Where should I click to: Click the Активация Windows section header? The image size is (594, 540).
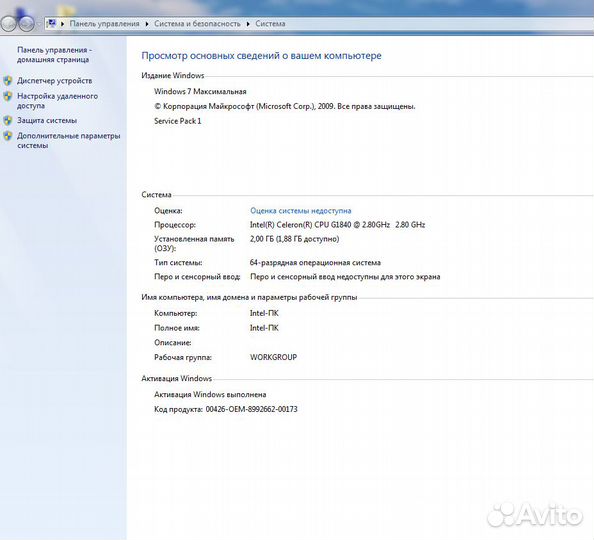pos(177,379)
